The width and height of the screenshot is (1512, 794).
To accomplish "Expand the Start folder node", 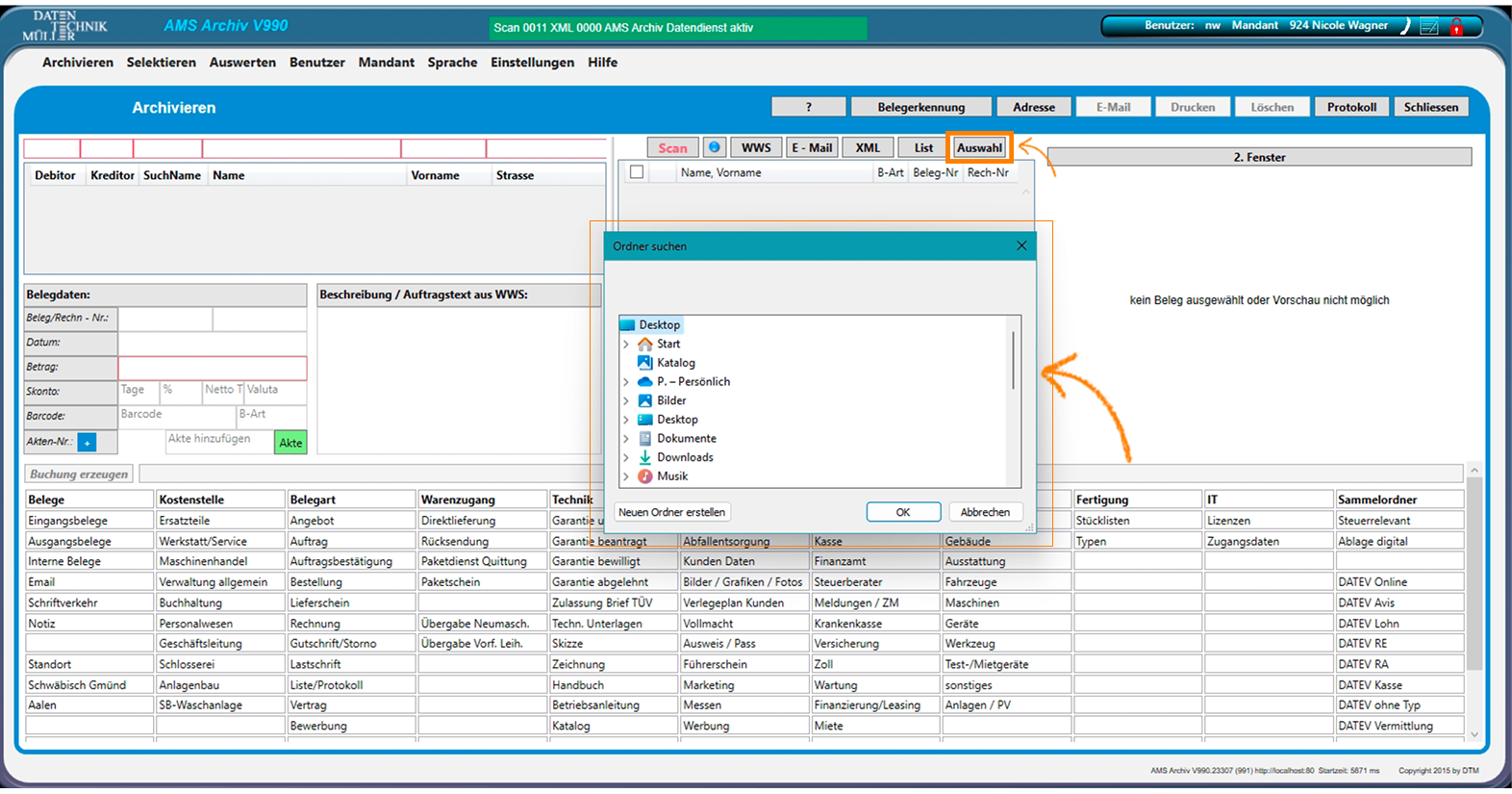I will coord(626,344).
